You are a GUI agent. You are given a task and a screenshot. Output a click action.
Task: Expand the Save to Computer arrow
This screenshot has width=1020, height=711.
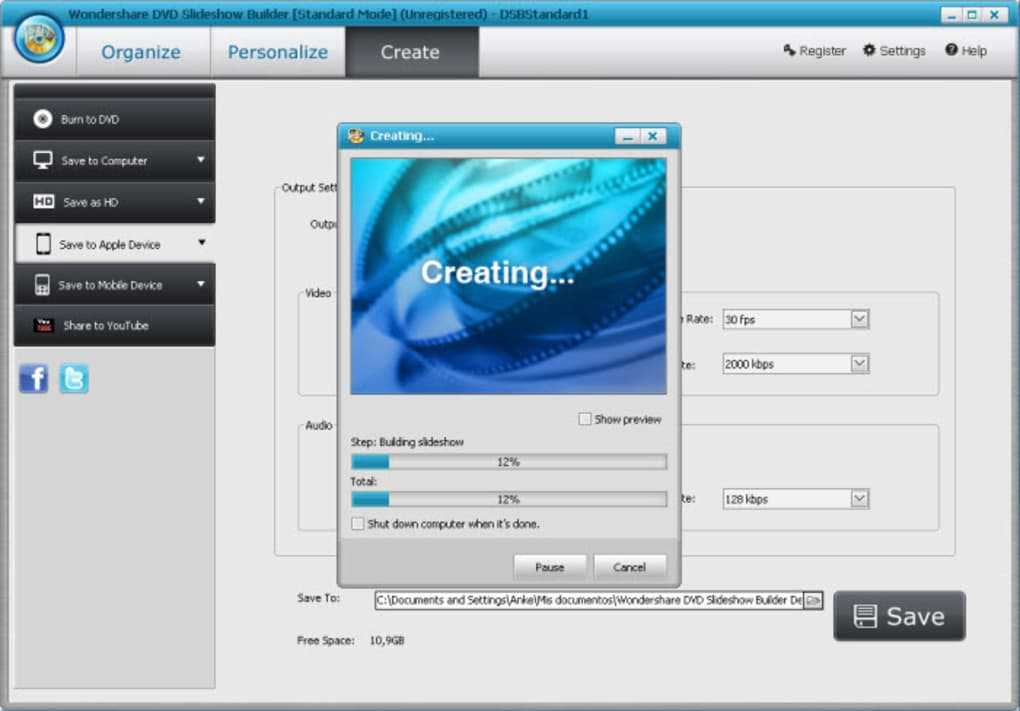[x=201, y=159]
